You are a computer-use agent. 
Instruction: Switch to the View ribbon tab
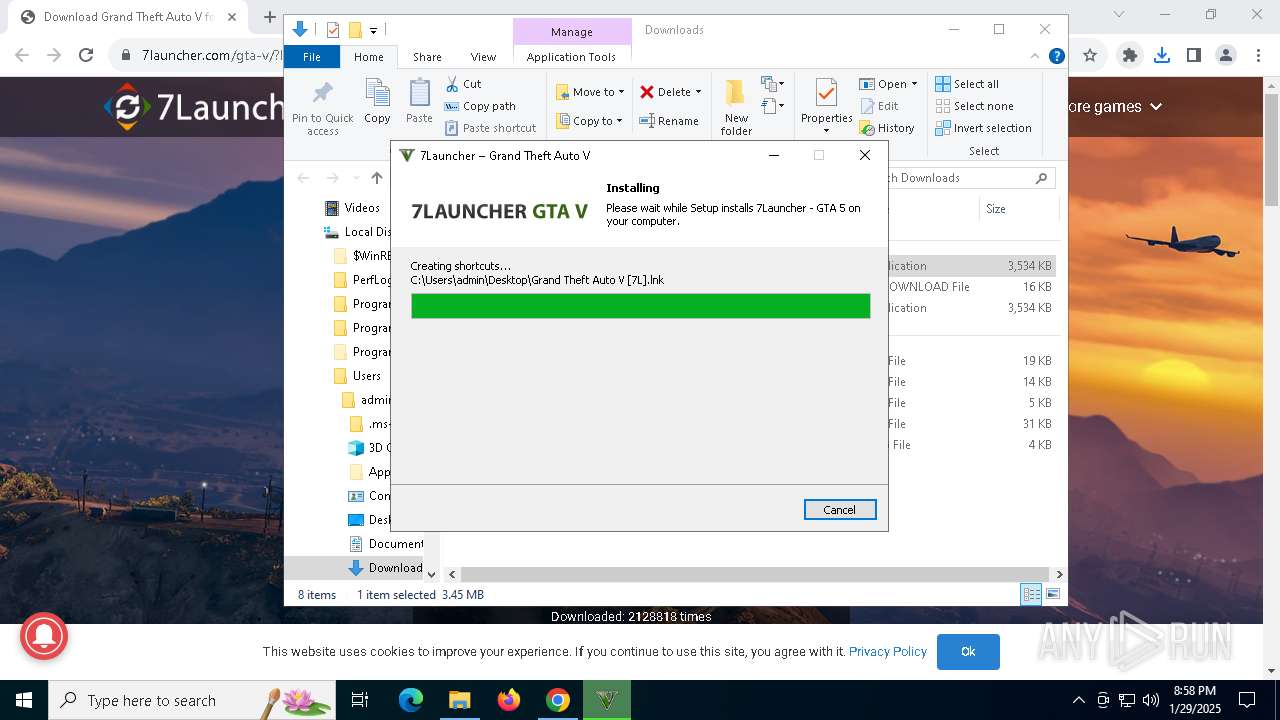pyautogui.click(x=483, y=57)
